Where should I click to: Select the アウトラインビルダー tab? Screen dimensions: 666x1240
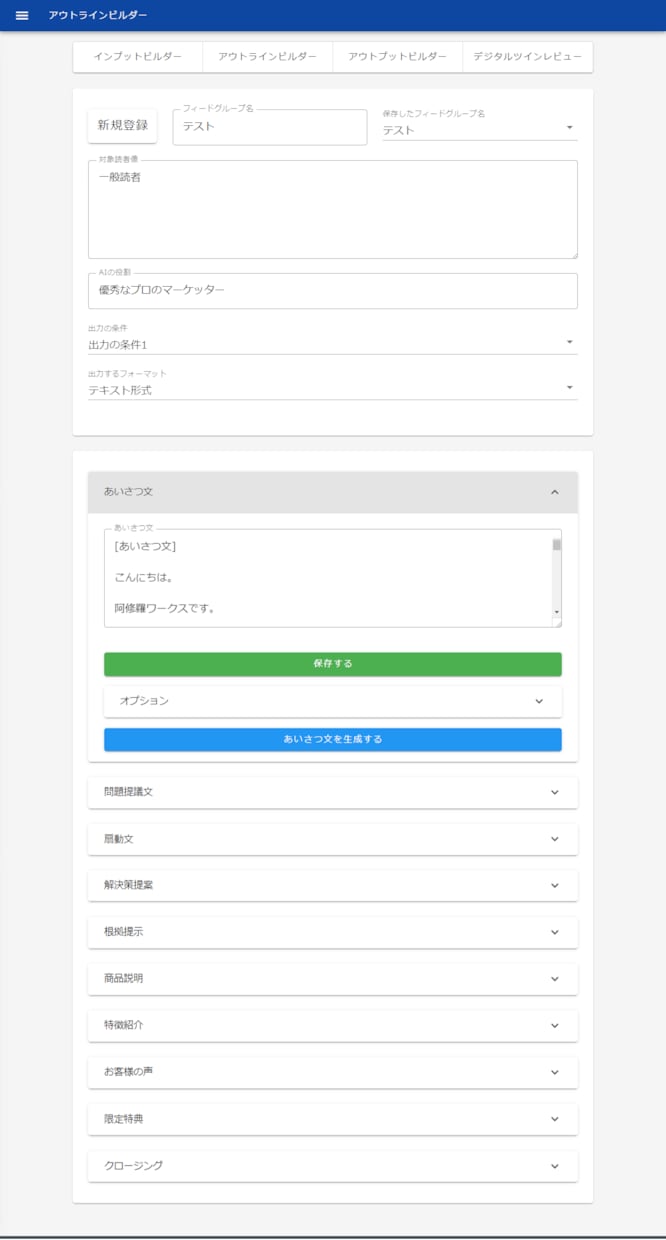(x=268, y=57)
